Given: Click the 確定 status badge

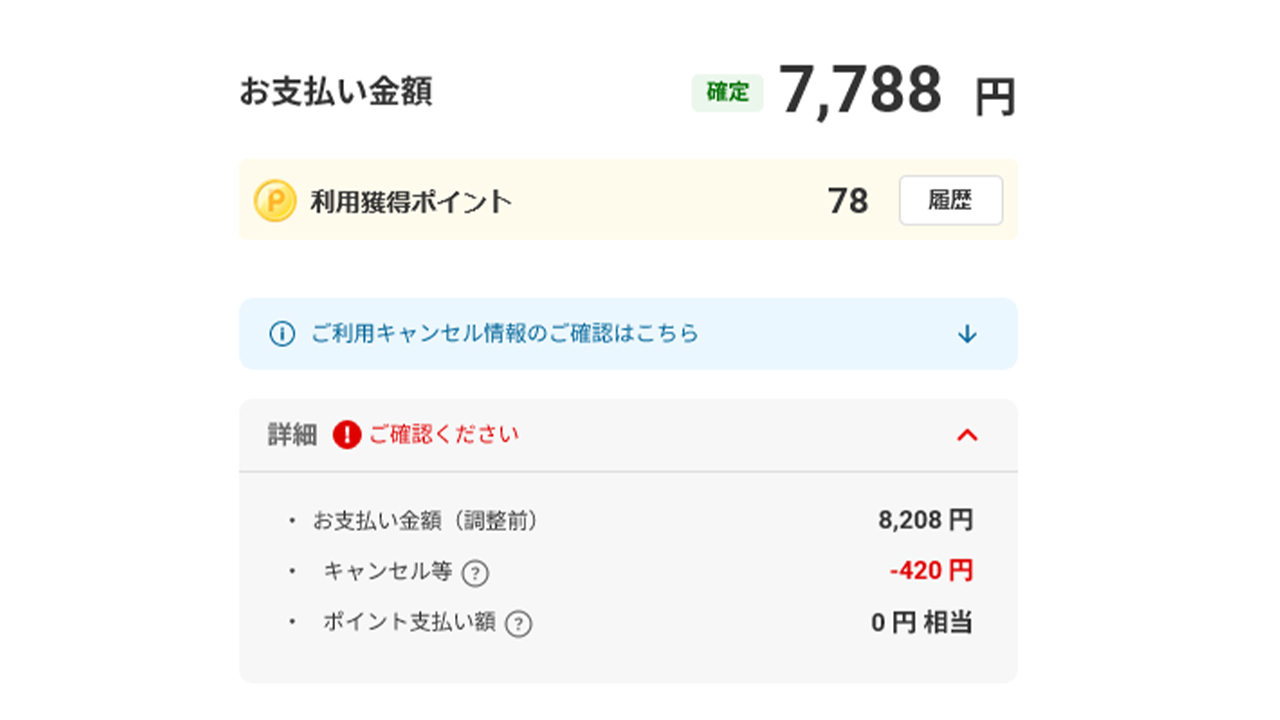Looking at the screenshot, I should [x=727, y=93].
